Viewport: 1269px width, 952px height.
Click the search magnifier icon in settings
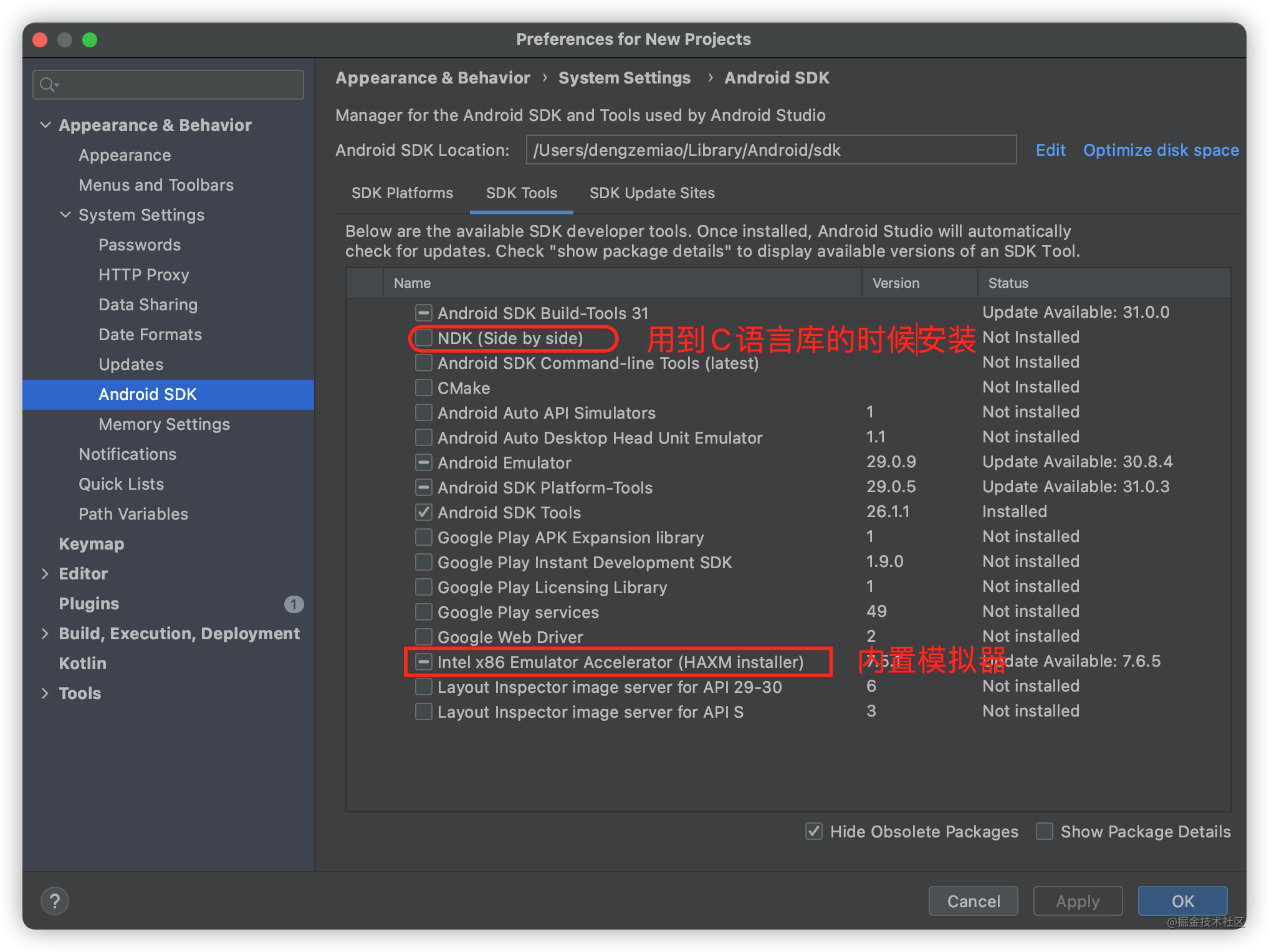48,84
